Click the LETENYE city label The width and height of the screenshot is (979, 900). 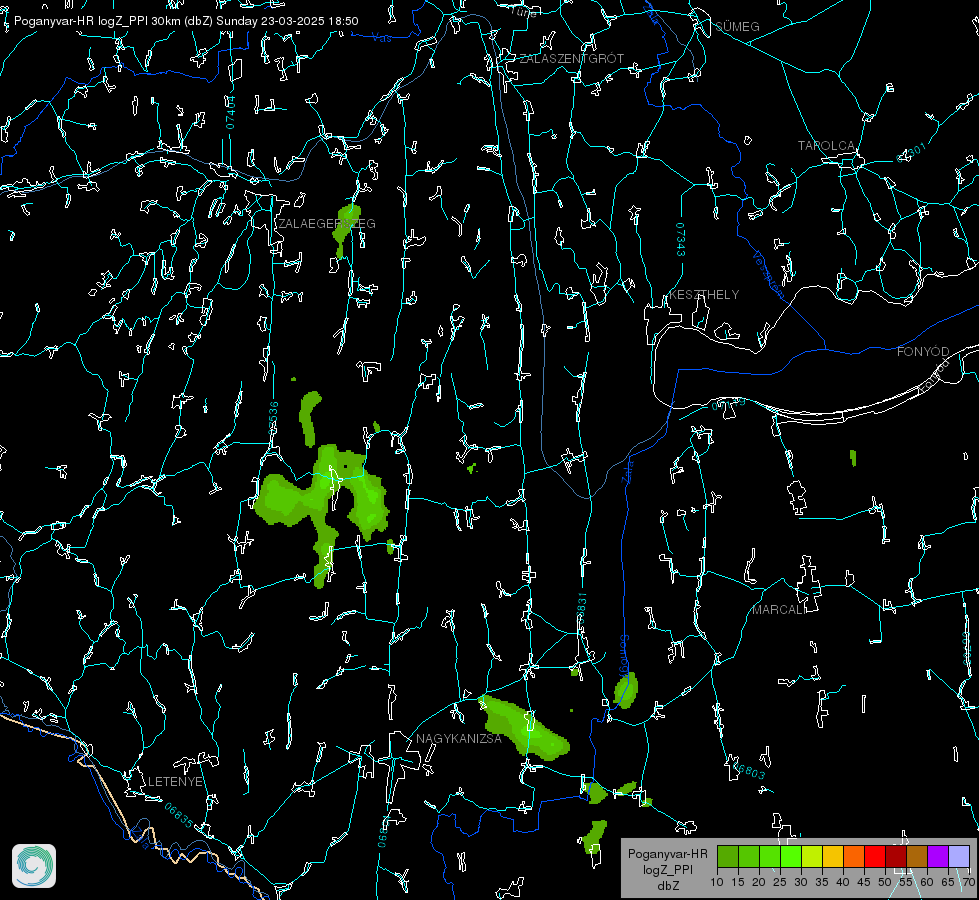tap(175, 781)
